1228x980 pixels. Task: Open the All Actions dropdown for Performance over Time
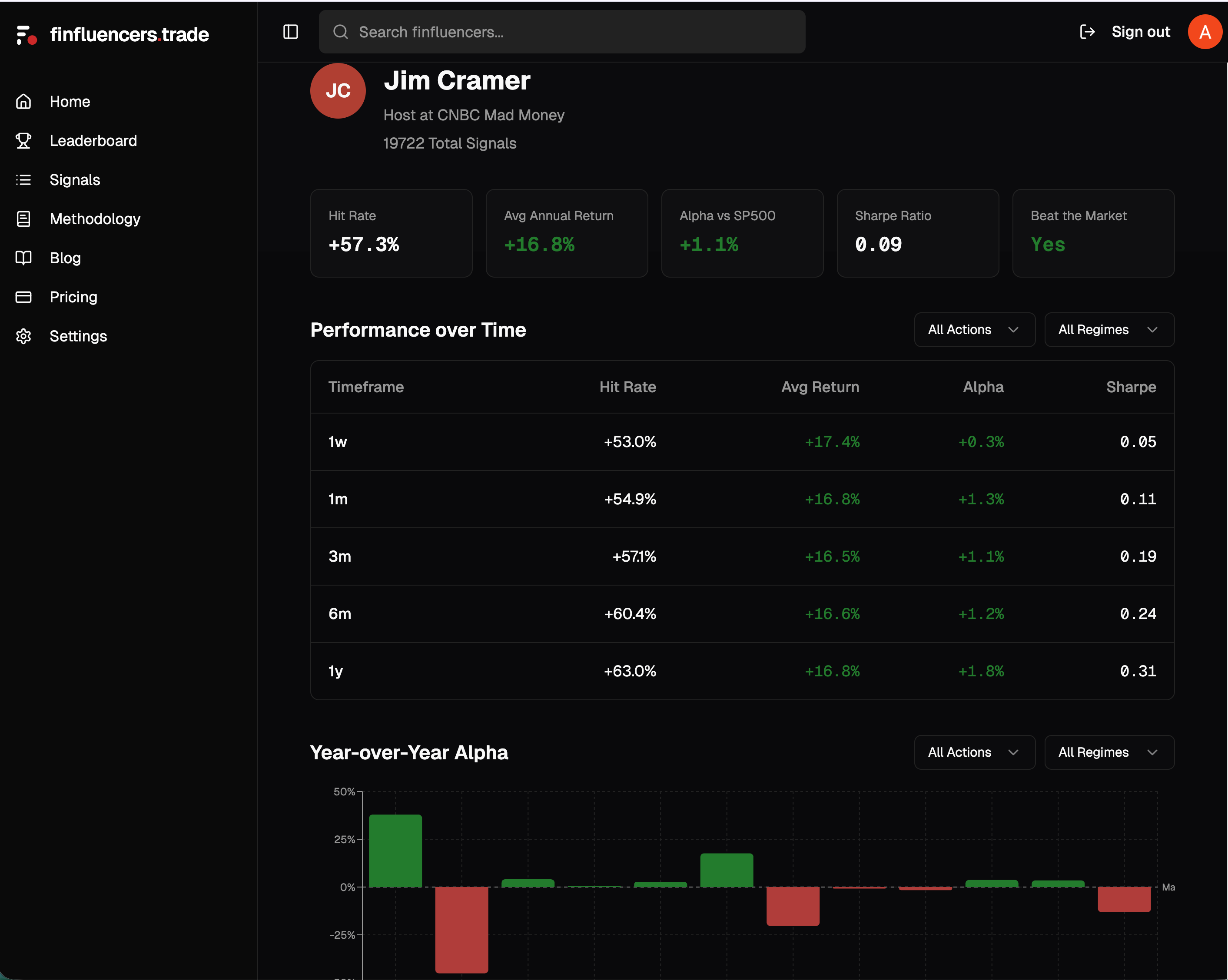974,329
